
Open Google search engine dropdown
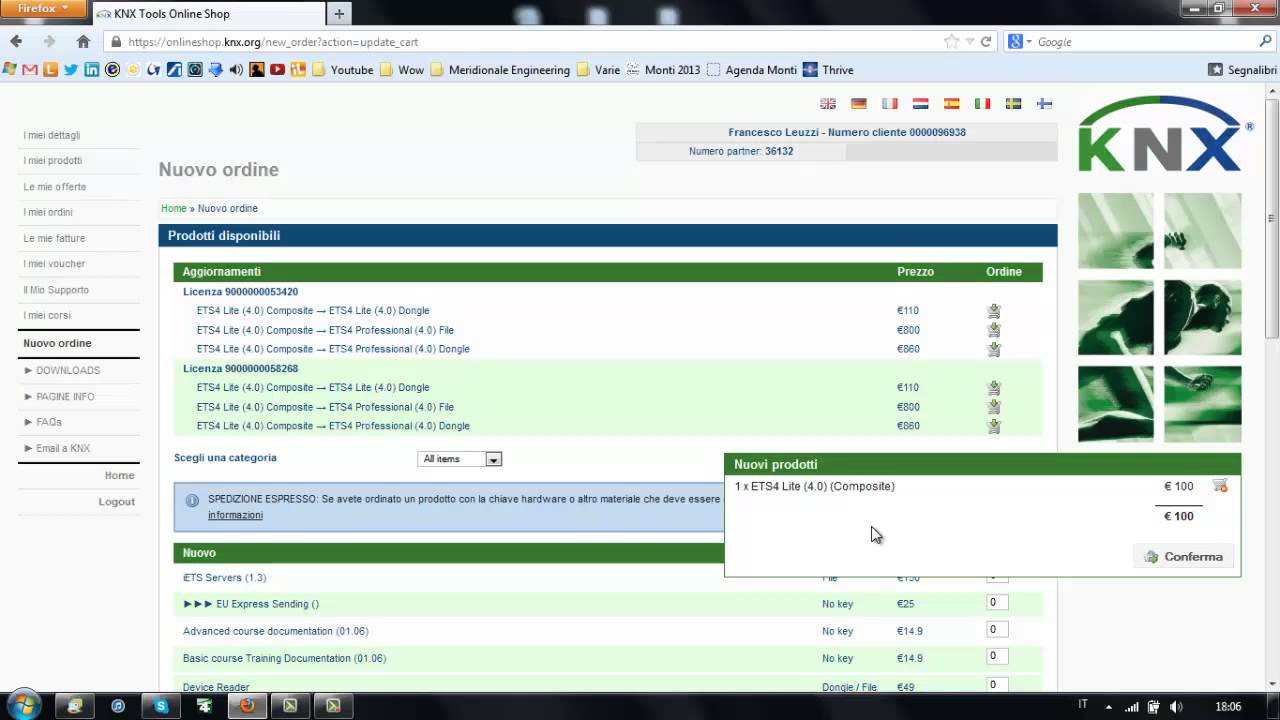[1020, 42]
